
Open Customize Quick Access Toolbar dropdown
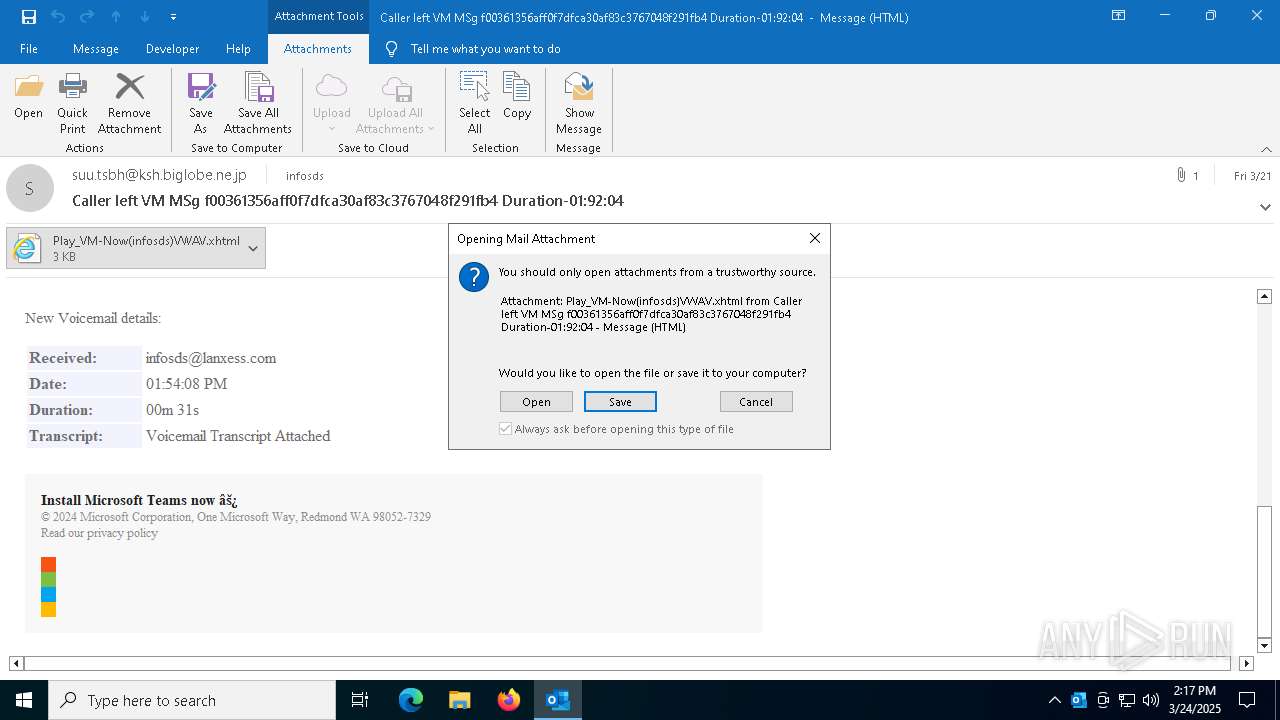point(174,16)
